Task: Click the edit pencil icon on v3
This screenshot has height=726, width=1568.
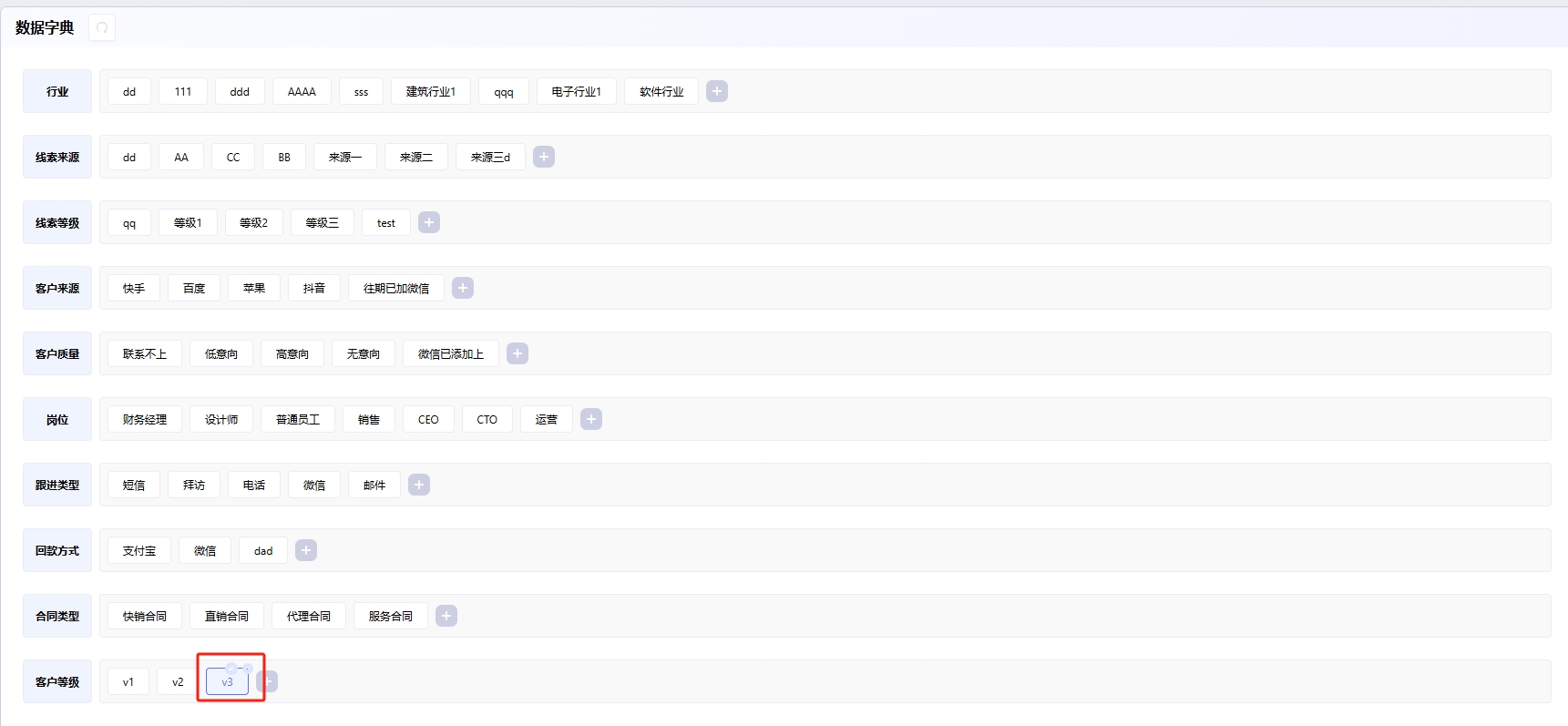Action: coord(231,669)
